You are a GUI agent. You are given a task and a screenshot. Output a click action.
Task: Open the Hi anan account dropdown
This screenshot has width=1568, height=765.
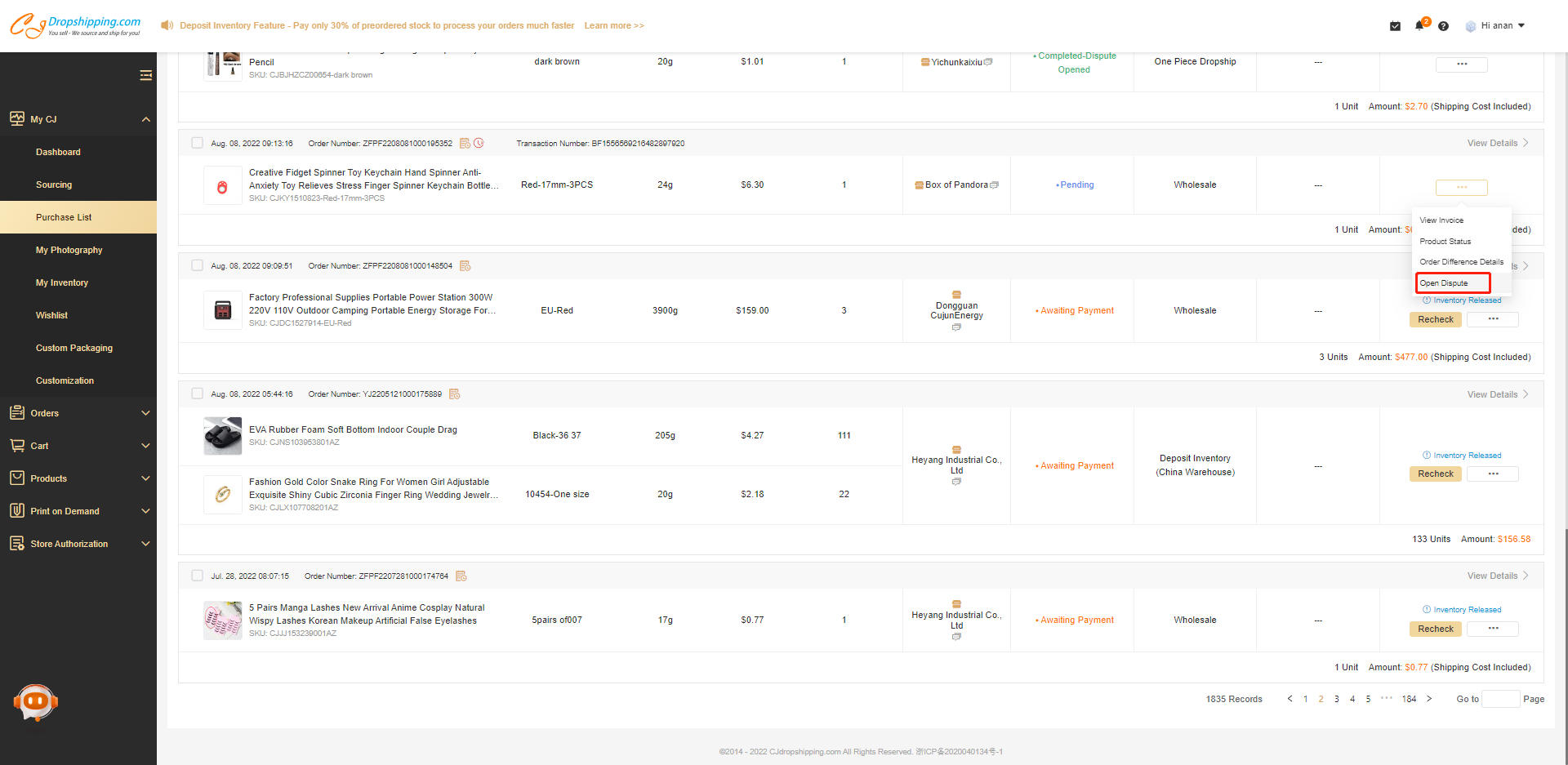1496,25
